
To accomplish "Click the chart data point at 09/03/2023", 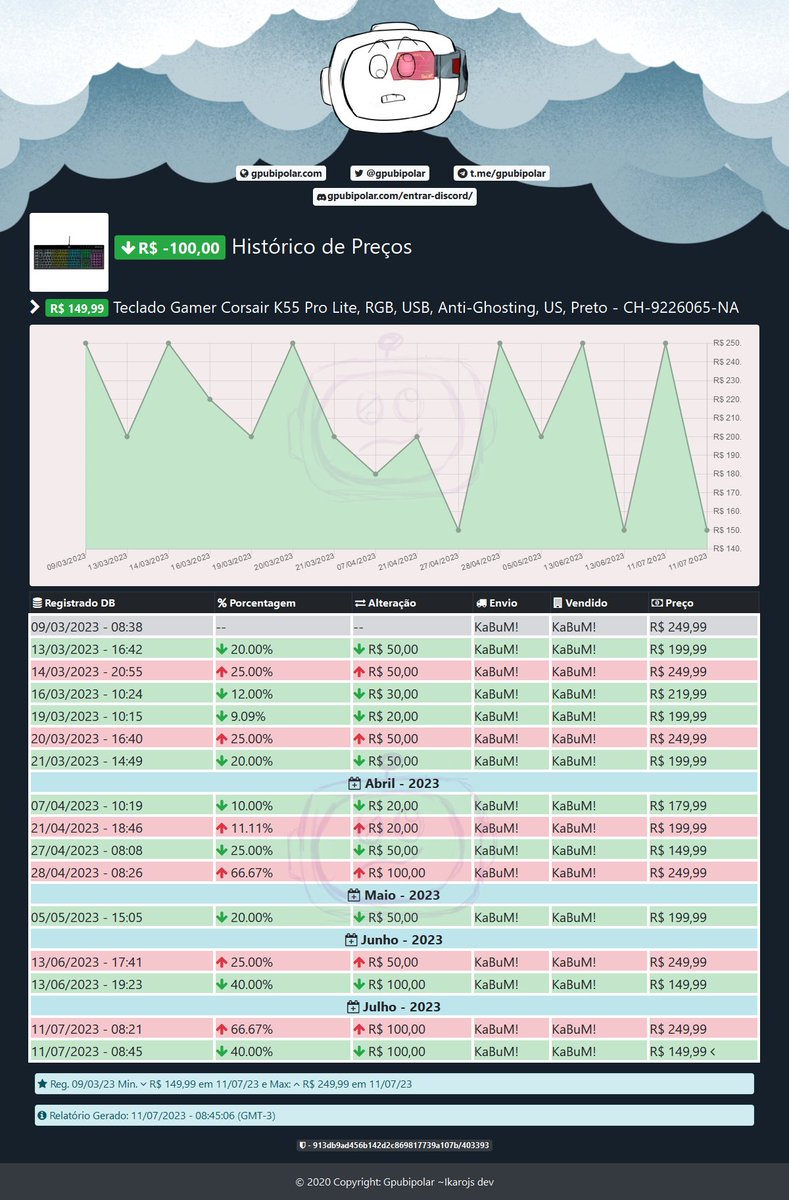I will (86, 343).
